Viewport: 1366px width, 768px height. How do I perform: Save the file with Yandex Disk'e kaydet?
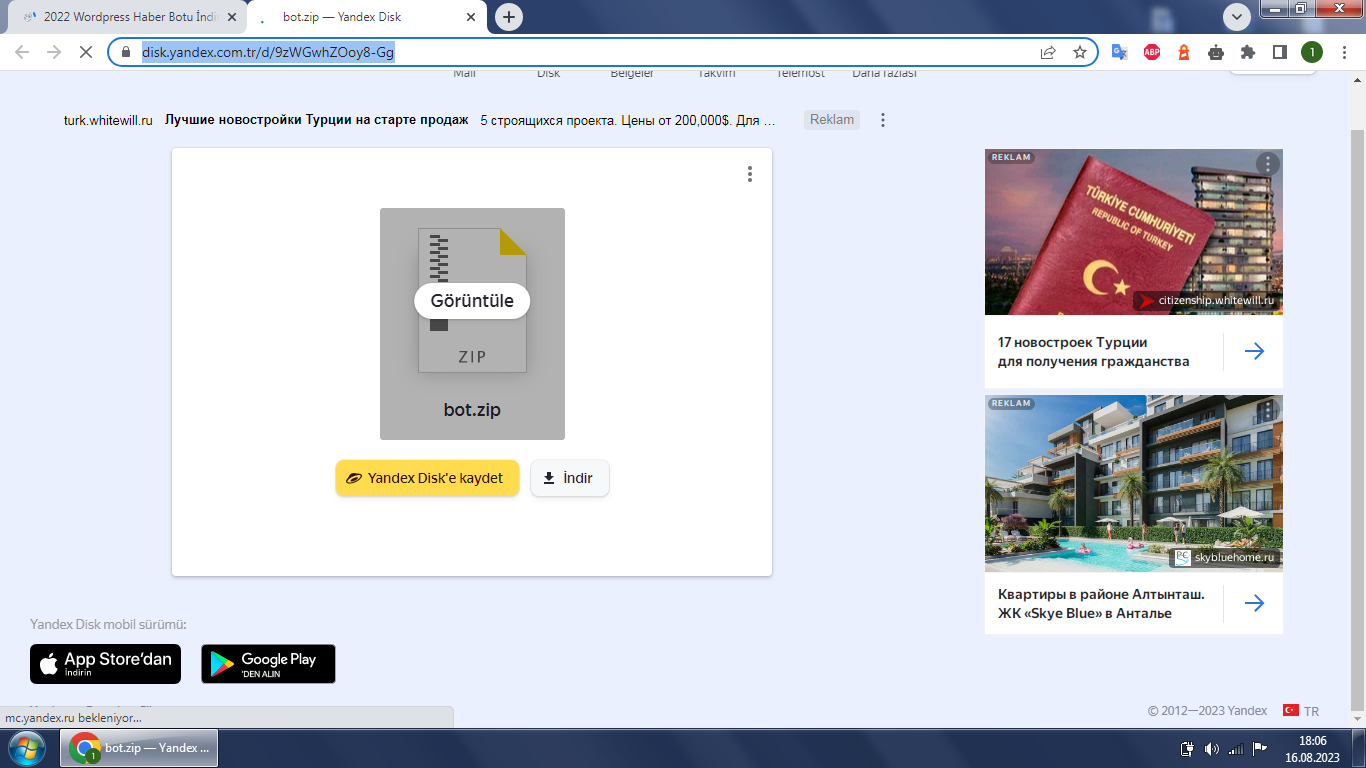[x=427, y=478]
